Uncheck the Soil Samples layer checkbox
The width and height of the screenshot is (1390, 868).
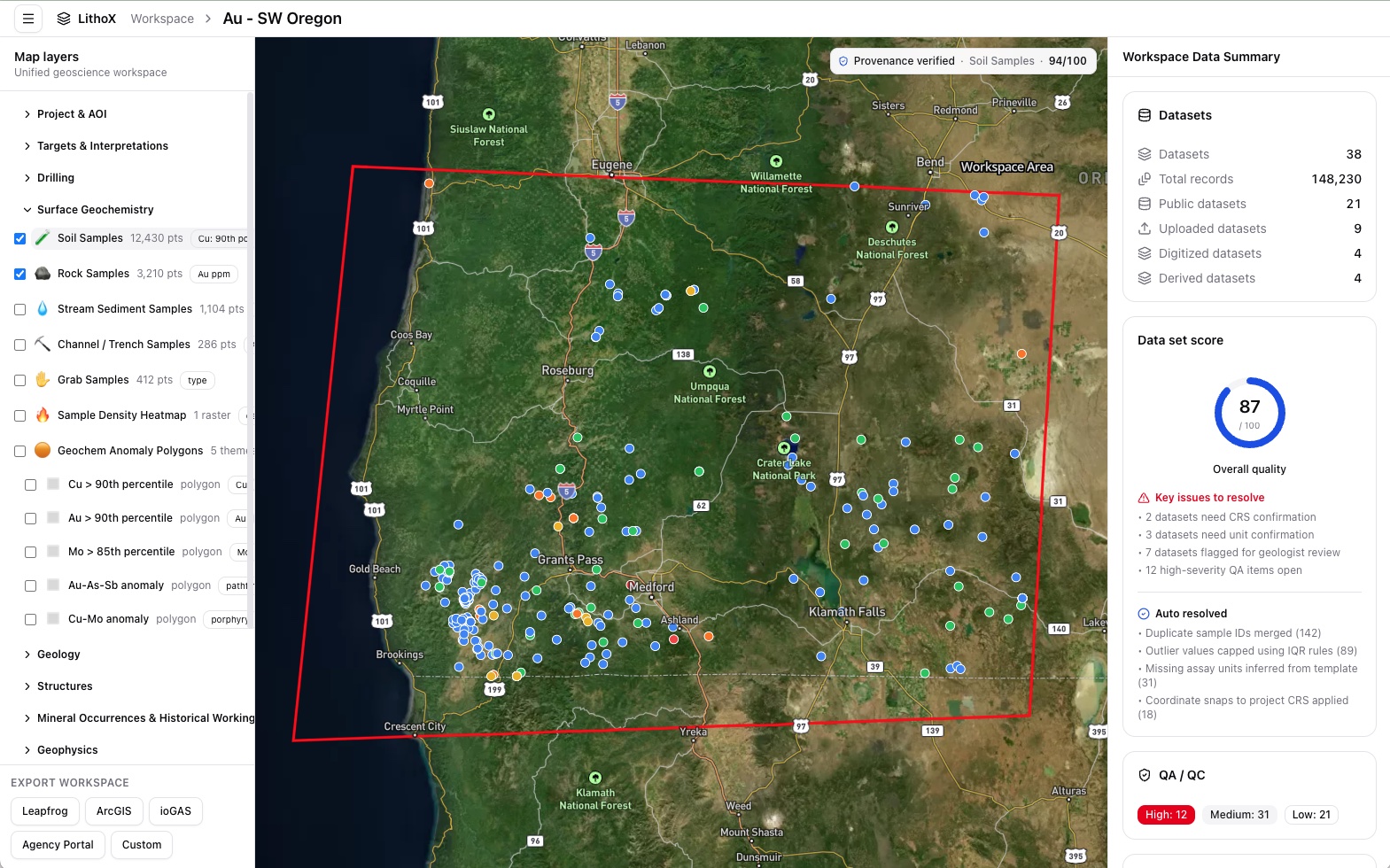click(19, 238)
